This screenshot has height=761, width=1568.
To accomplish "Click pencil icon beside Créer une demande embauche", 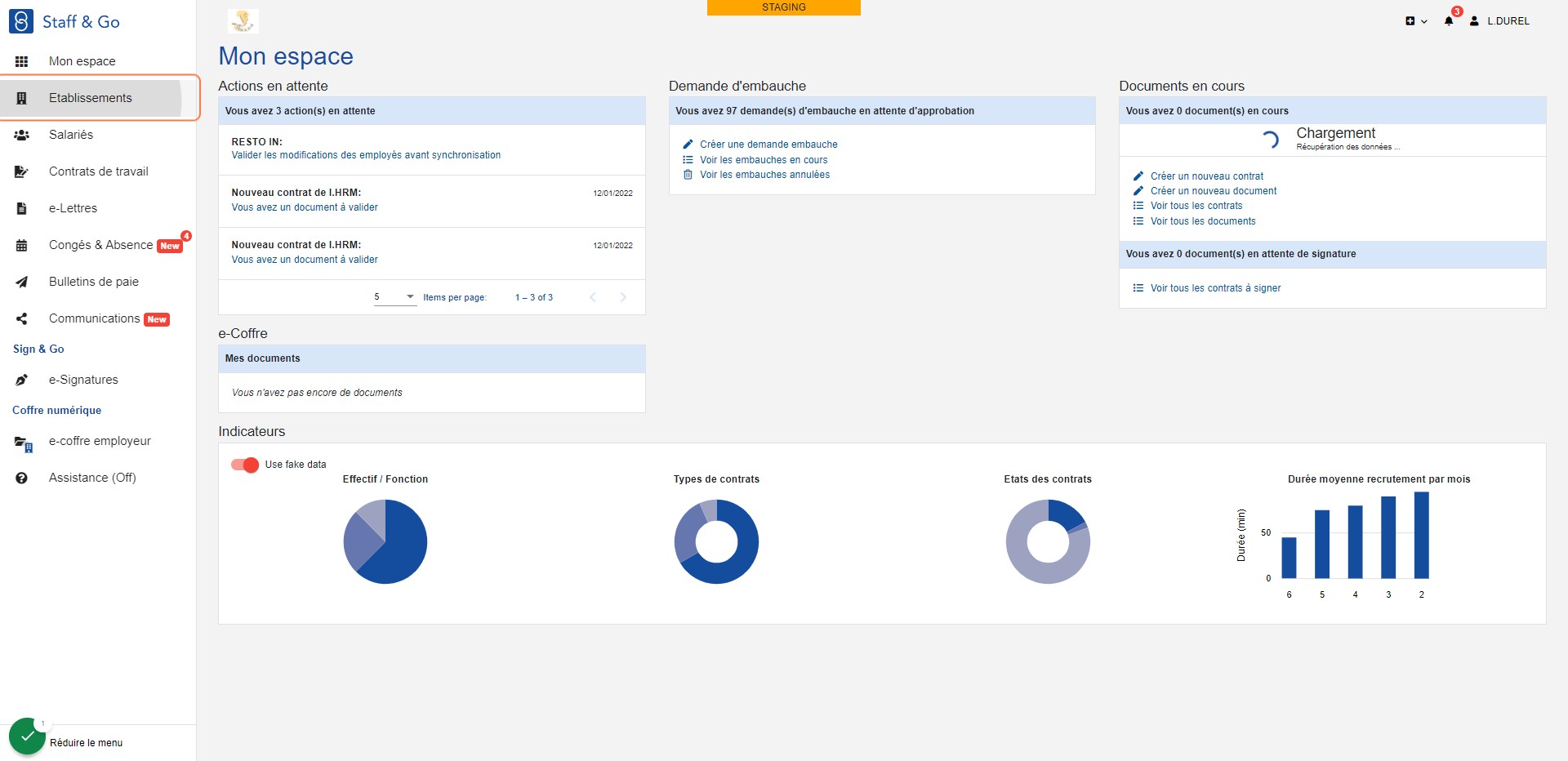I will click(688, 145).
